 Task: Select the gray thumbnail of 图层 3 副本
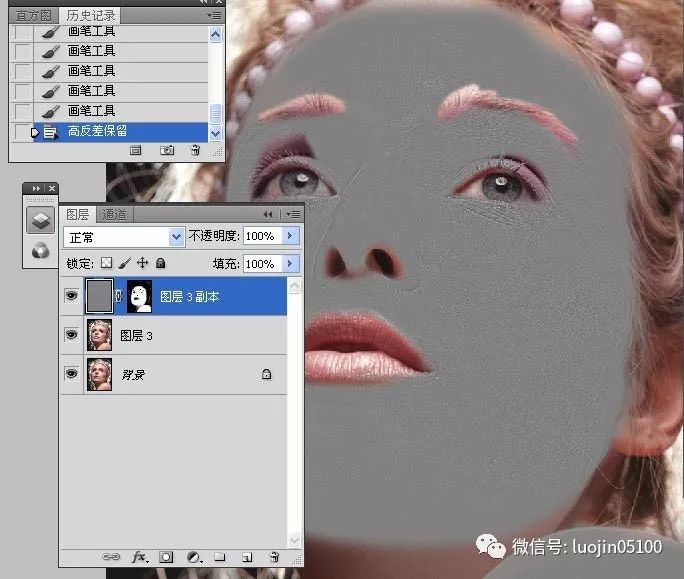pos(99,296)
